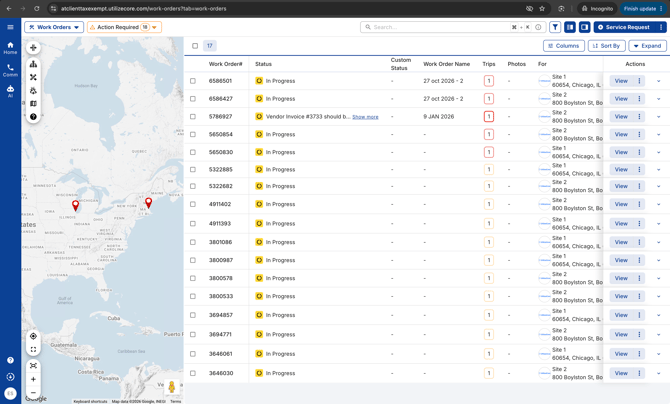Open the Action Required dropdown
Screen dimensions: 670x404
[124, 27]
